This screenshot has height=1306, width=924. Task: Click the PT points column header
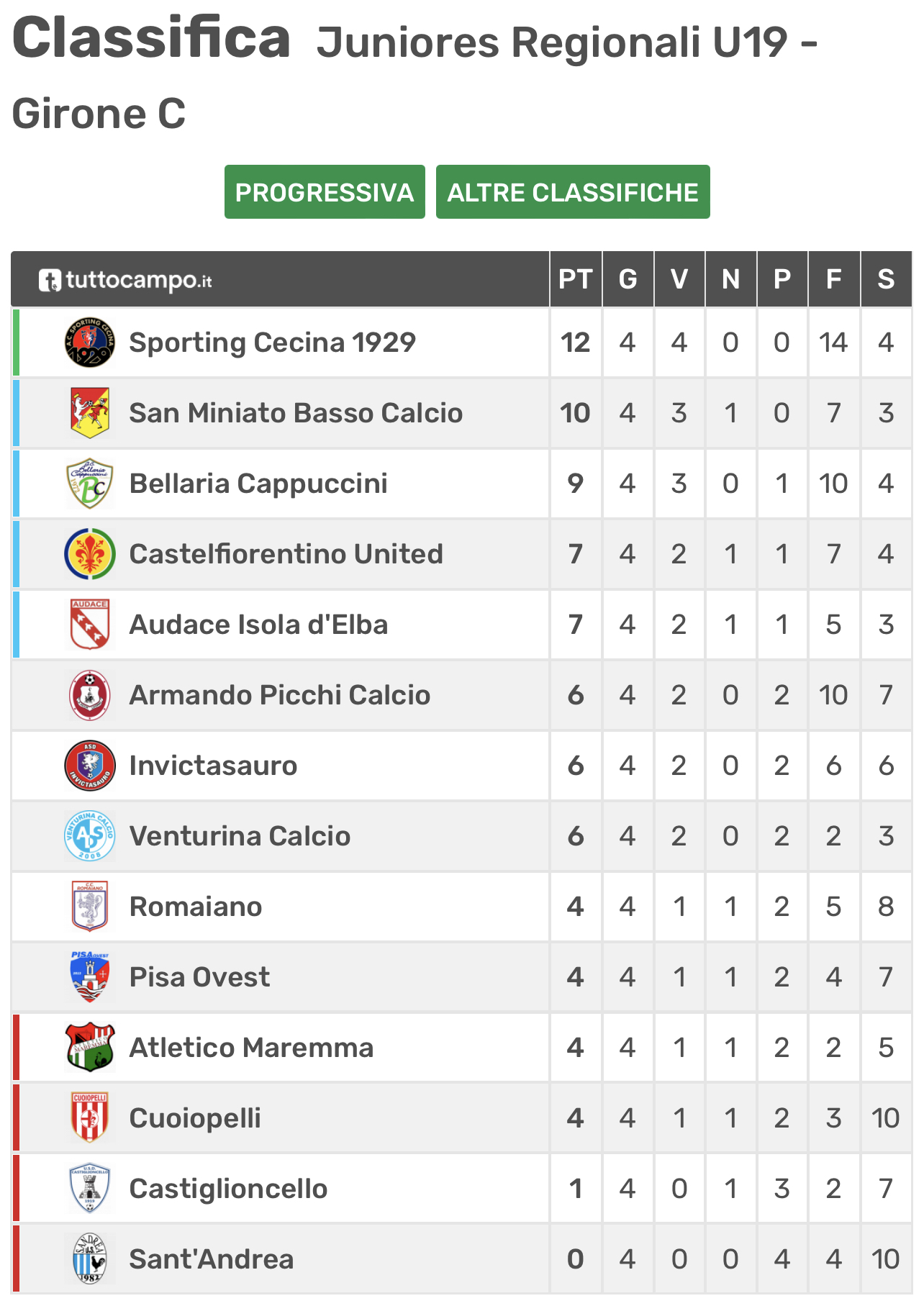576,279
